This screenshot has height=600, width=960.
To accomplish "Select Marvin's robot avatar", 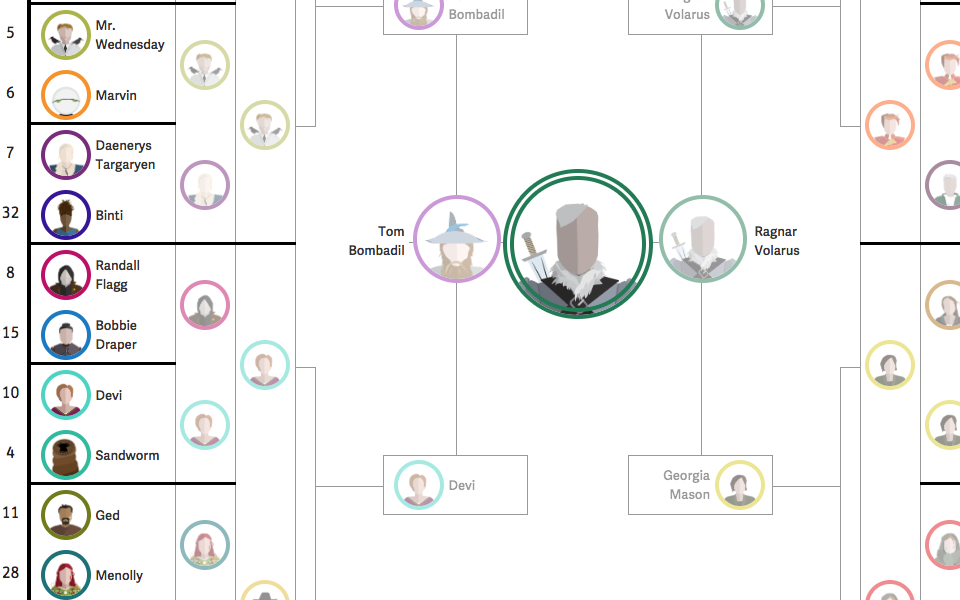I will 66,95.
